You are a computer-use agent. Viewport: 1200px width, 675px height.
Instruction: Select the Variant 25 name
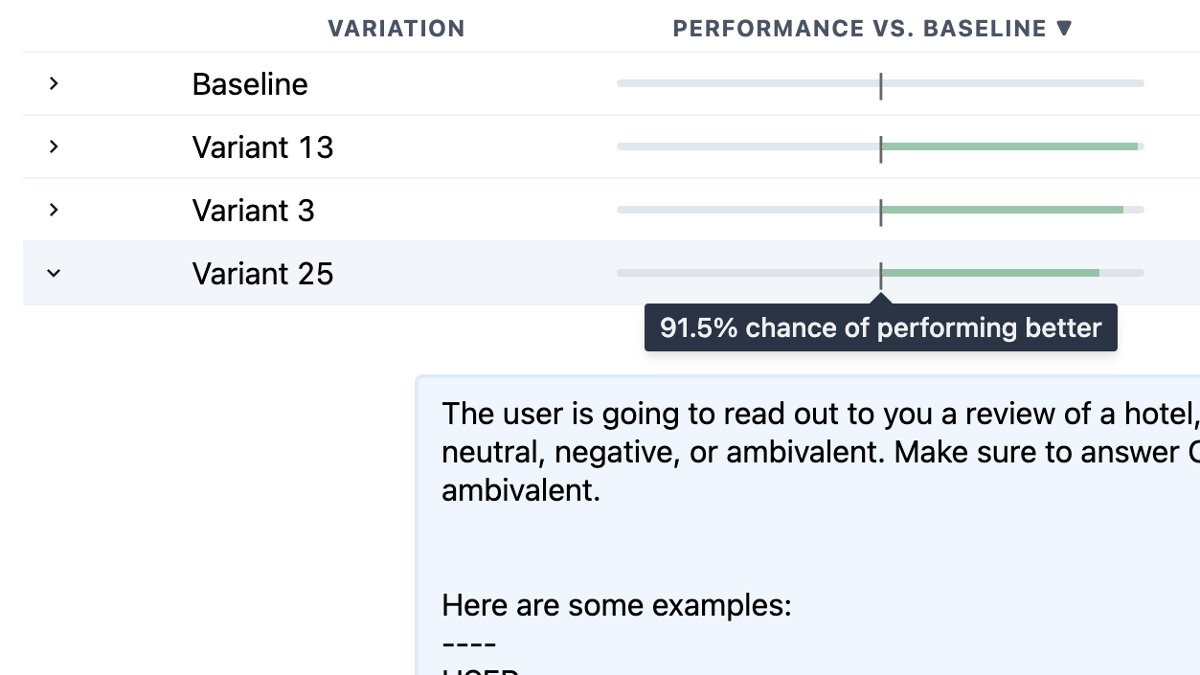tap(263, 273)
